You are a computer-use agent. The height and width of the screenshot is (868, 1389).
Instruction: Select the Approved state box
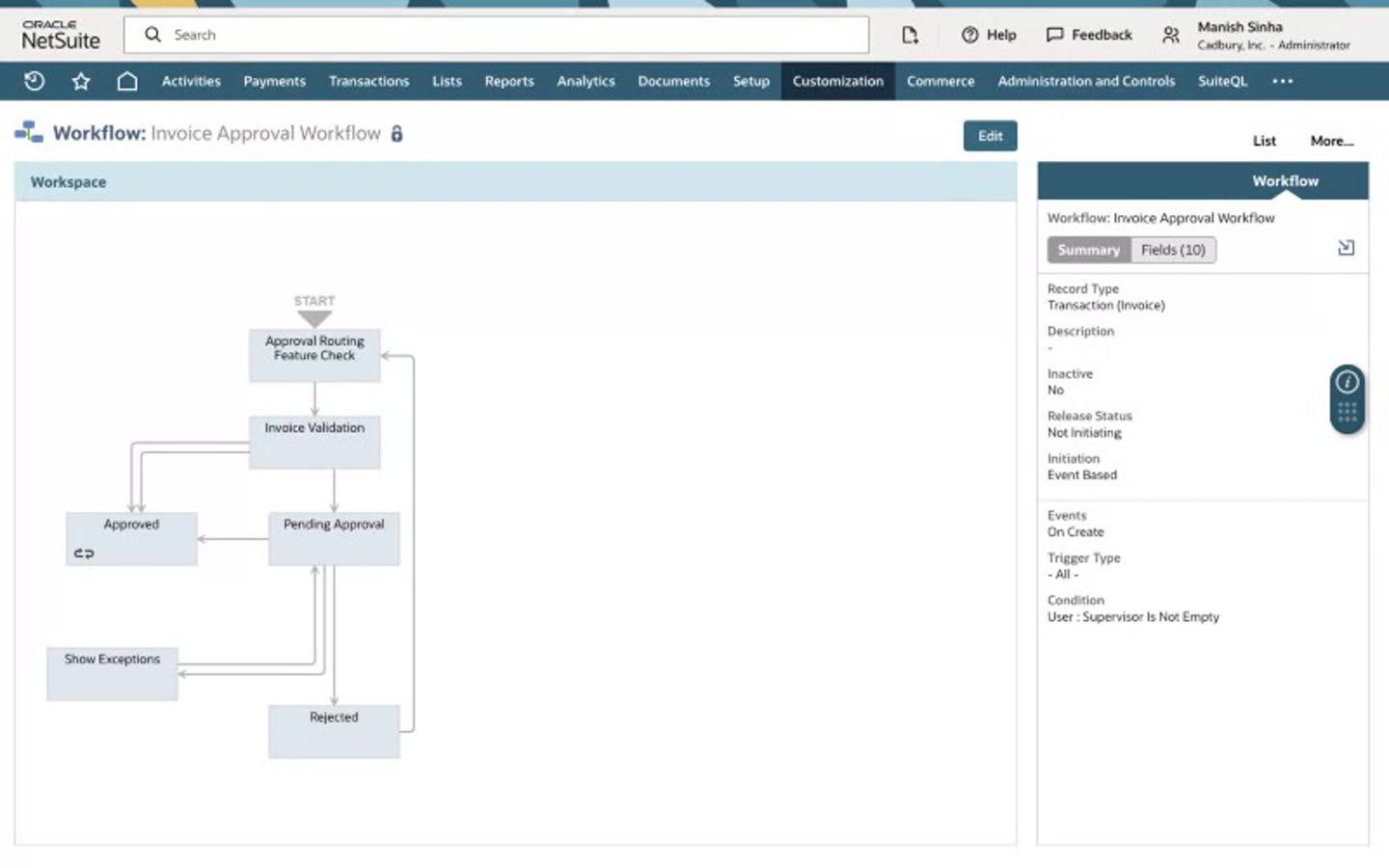pos(131,538)
